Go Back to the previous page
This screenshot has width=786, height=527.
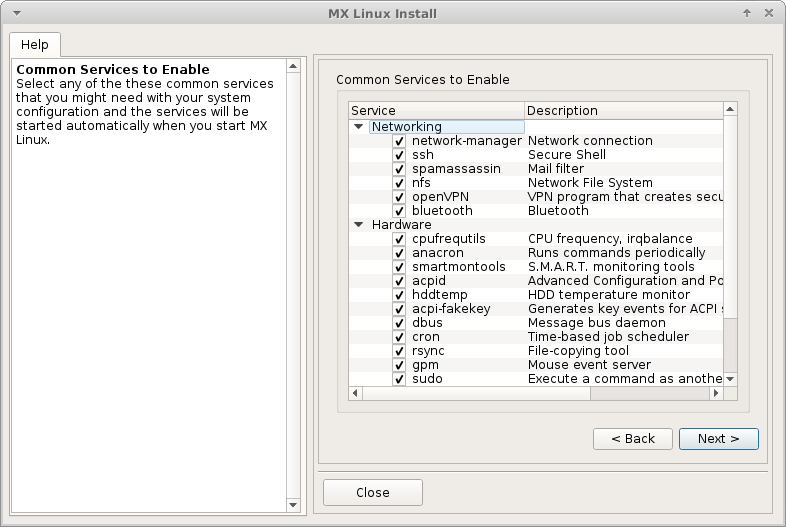click(x=633, y=439)
